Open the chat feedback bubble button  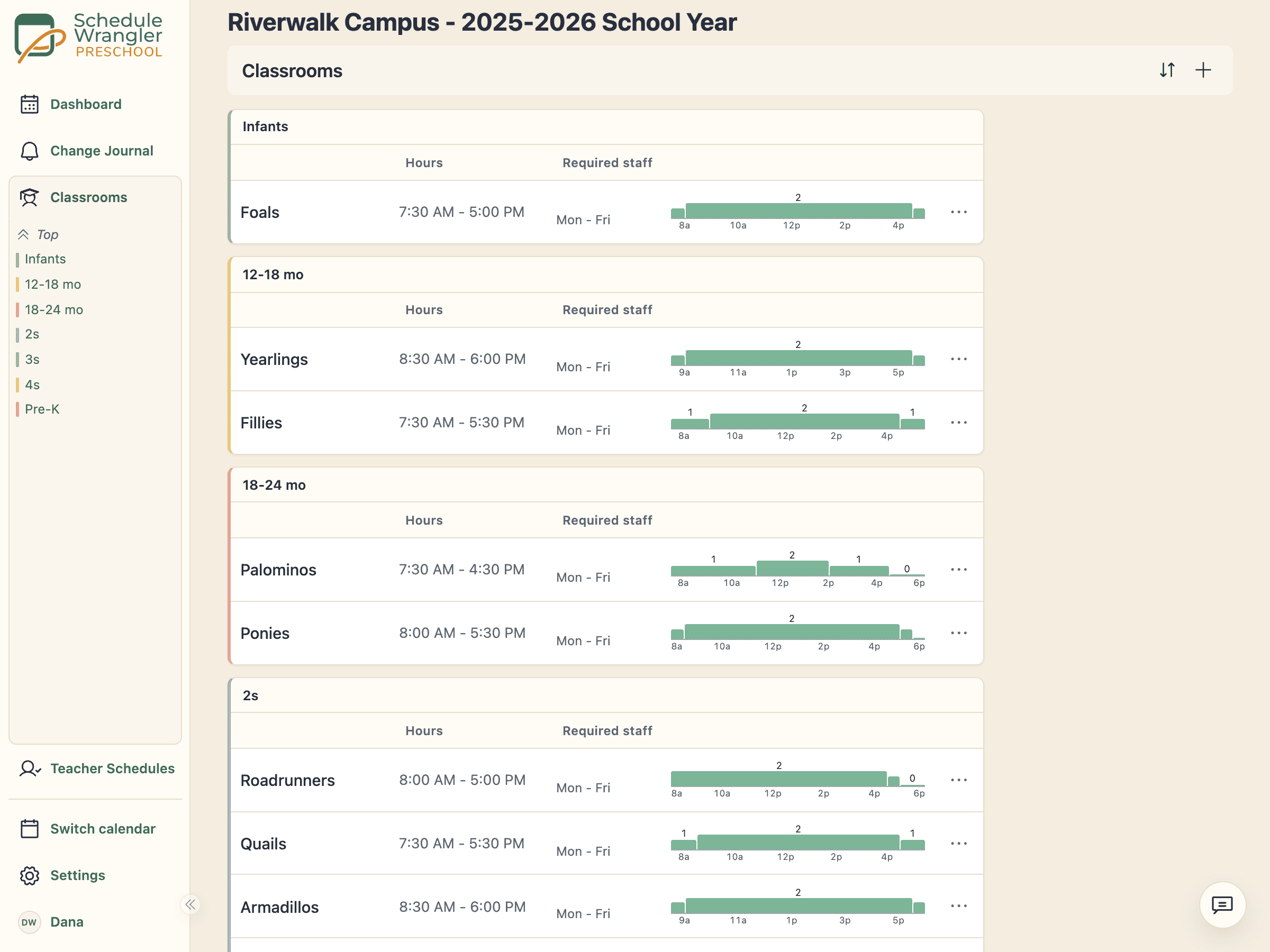coord(1222,904)
